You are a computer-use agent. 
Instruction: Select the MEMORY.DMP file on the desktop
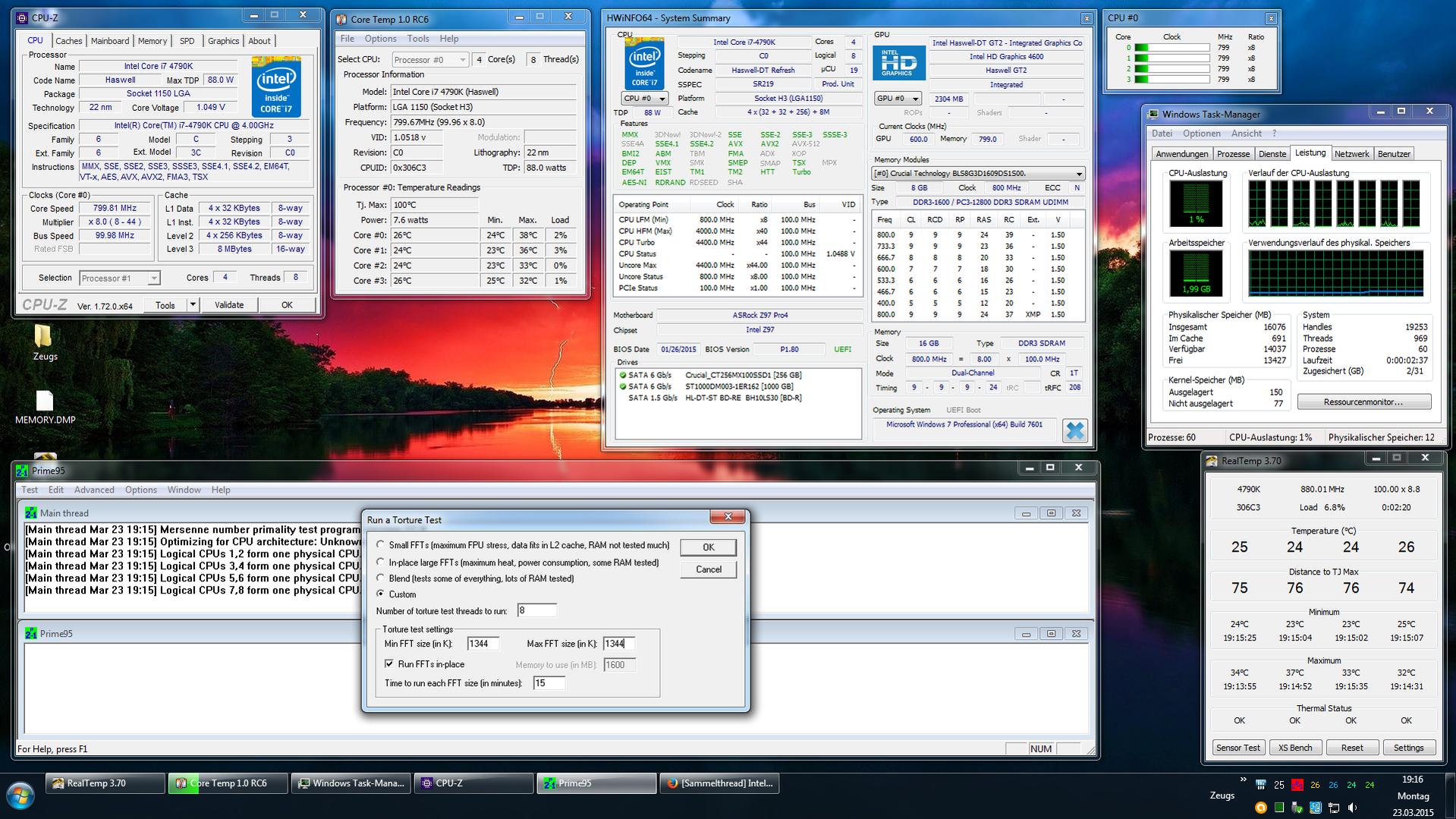45,408
